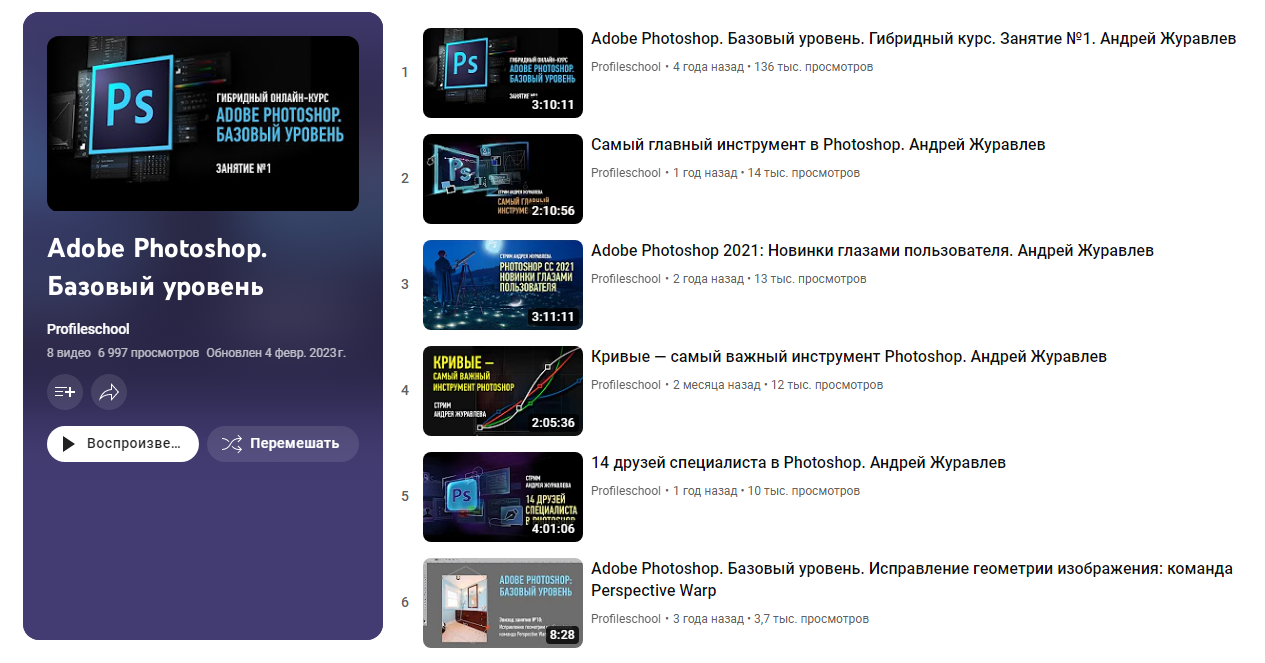Open the large playlist cover thumbnail
Image resolution: width=1265 pixels, height=663 pixels.
point(203,124)
